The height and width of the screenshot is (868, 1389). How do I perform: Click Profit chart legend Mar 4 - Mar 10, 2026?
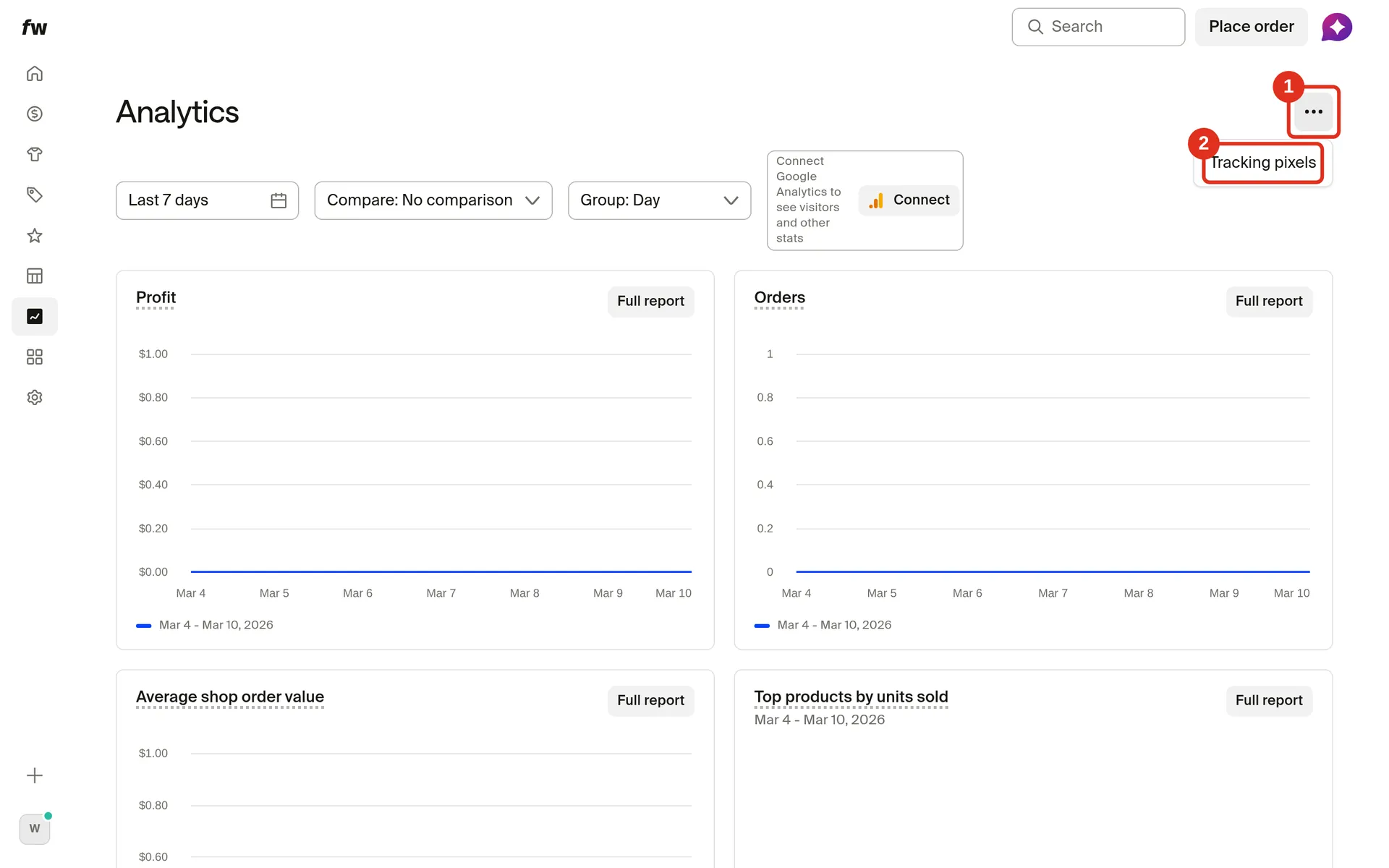pos(205,625)
